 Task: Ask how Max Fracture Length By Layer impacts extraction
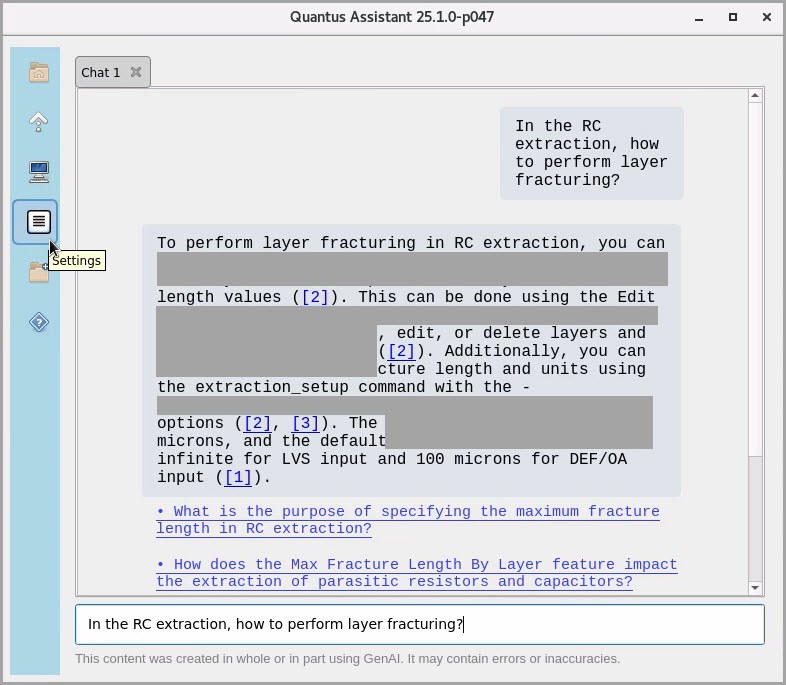[x=417, y=573]
